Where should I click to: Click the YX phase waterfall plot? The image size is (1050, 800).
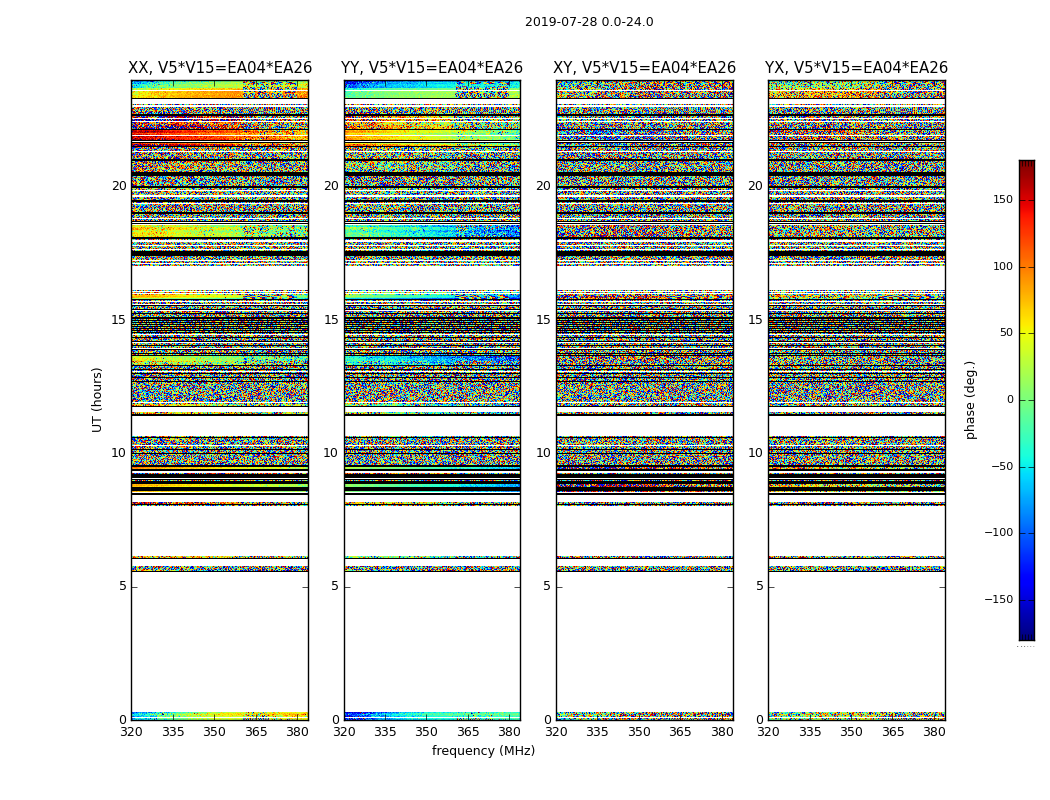856,400
